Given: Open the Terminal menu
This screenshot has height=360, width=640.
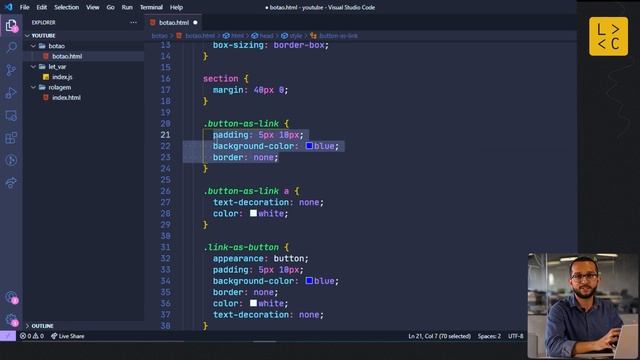Looking at the screenshot, I should pyautogui.click(x=151, y=7).
